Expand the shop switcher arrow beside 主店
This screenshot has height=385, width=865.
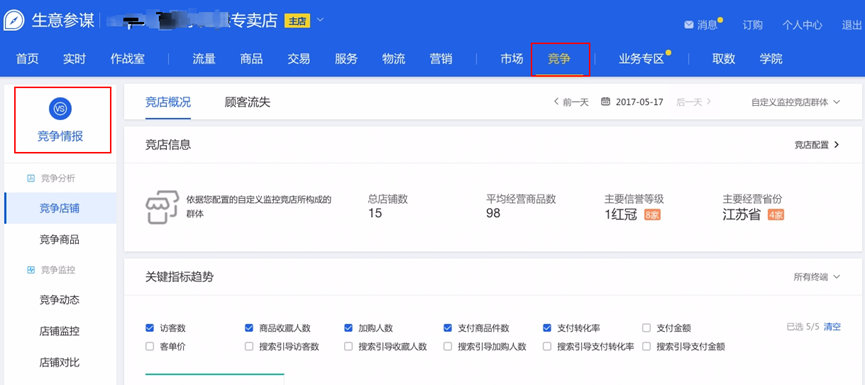[x=321, y=20]
